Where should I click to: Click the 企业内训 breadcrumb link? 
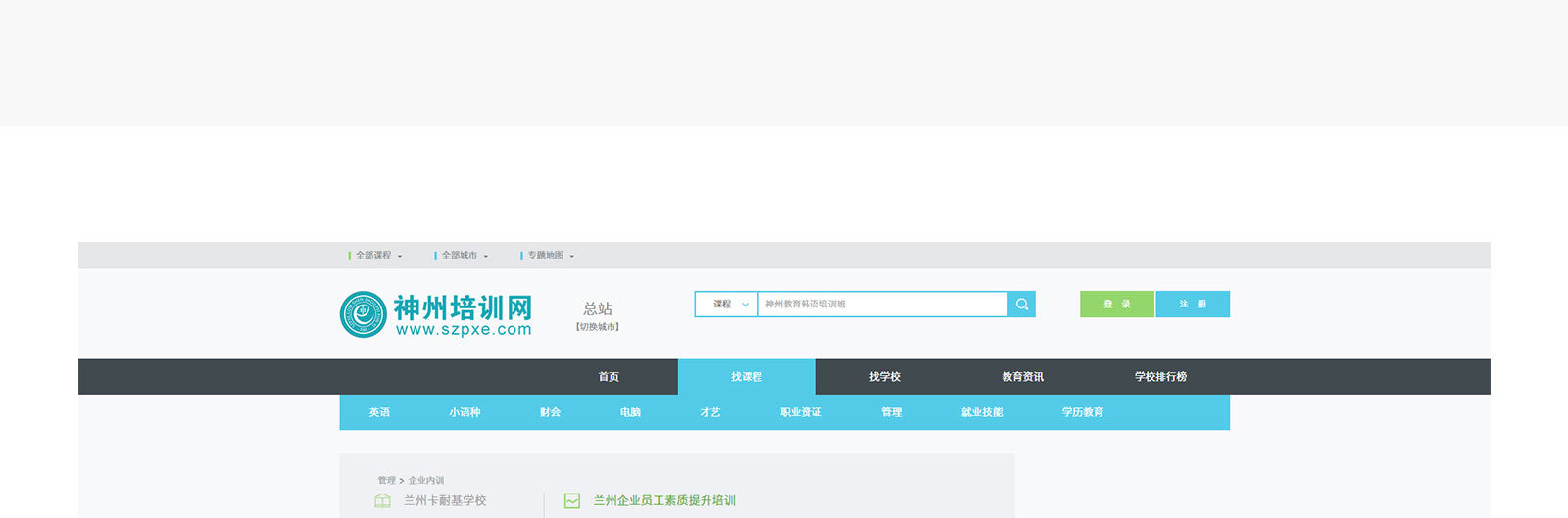pos(426,481)
